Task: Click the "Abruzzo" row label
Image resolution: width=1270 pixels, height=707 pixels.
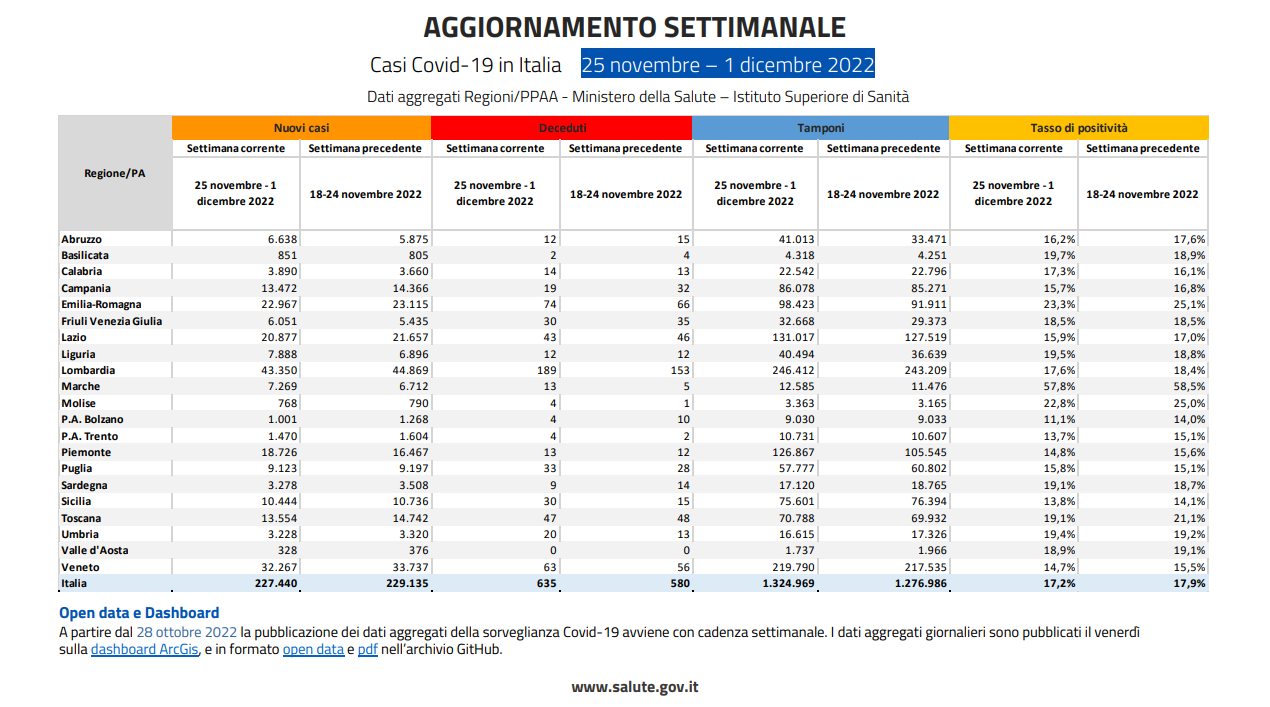Action: (82, 239)
